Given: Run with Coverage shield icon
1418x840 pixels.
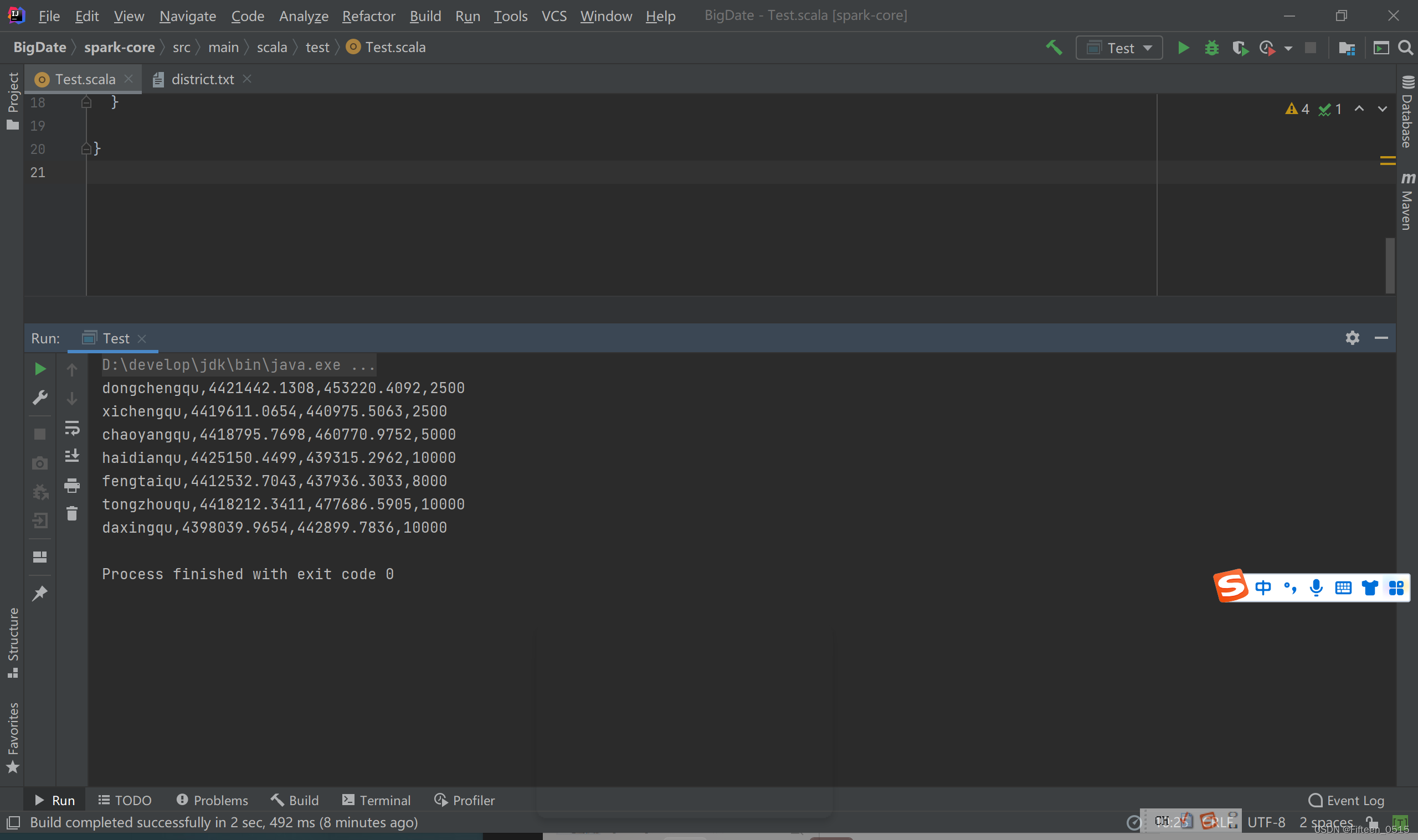Looking at the screenshot, I should pos(1240,48).
